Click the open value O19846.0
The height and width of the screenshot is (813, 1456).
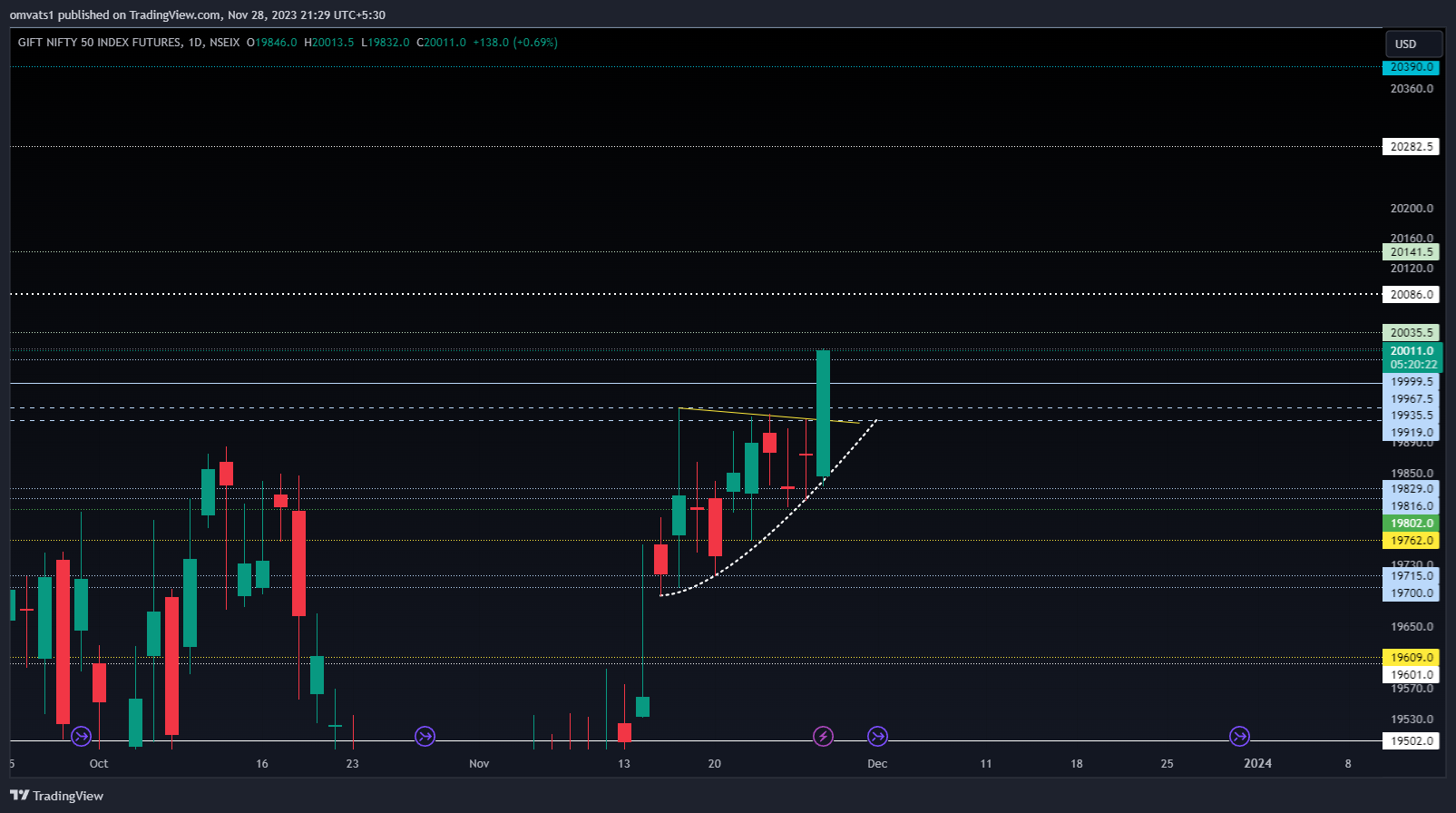pyautogui.click(x=272, y=43)
